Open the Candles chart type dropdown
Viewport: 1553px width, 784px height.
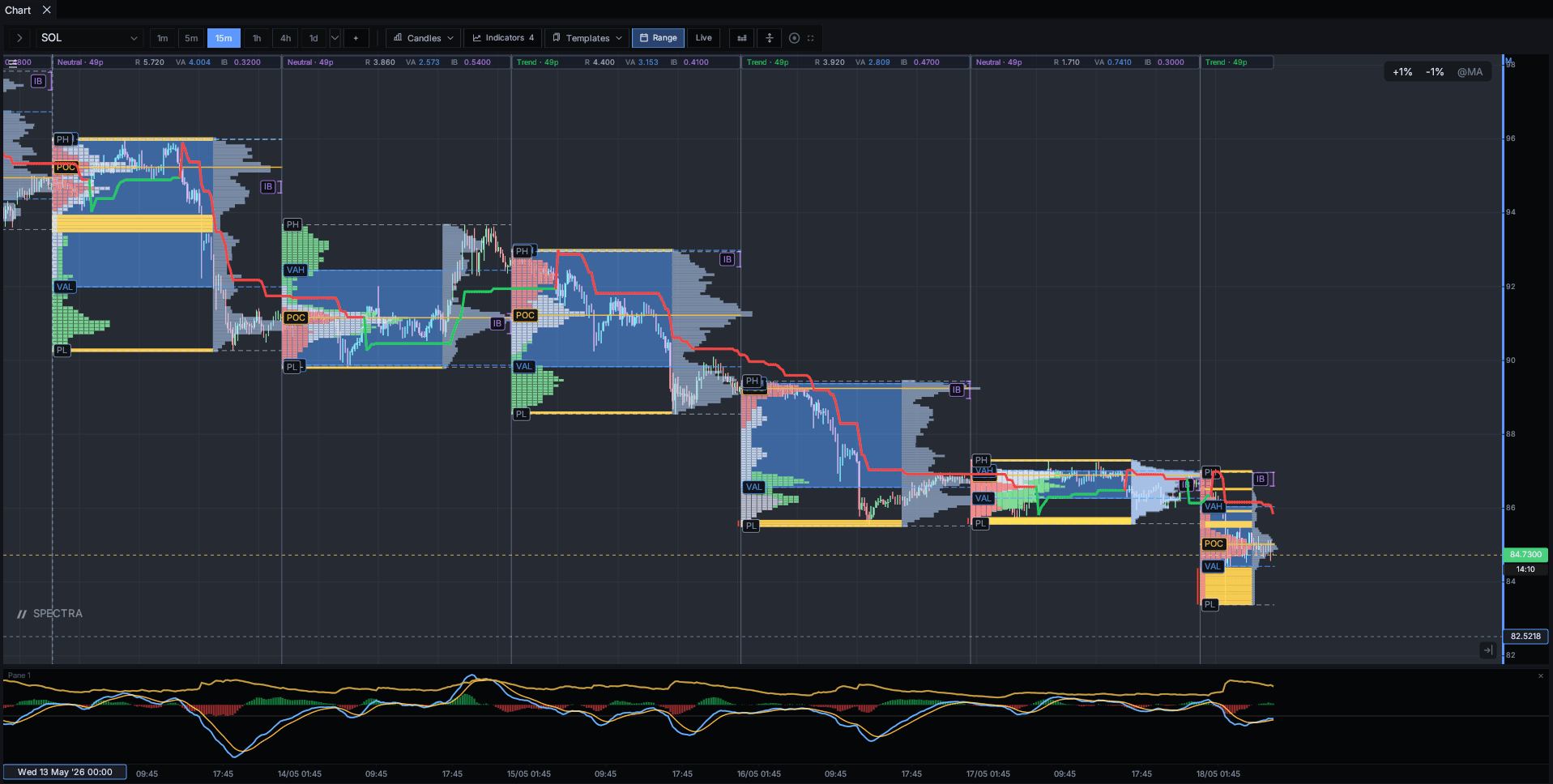click(x=423, y=38)
